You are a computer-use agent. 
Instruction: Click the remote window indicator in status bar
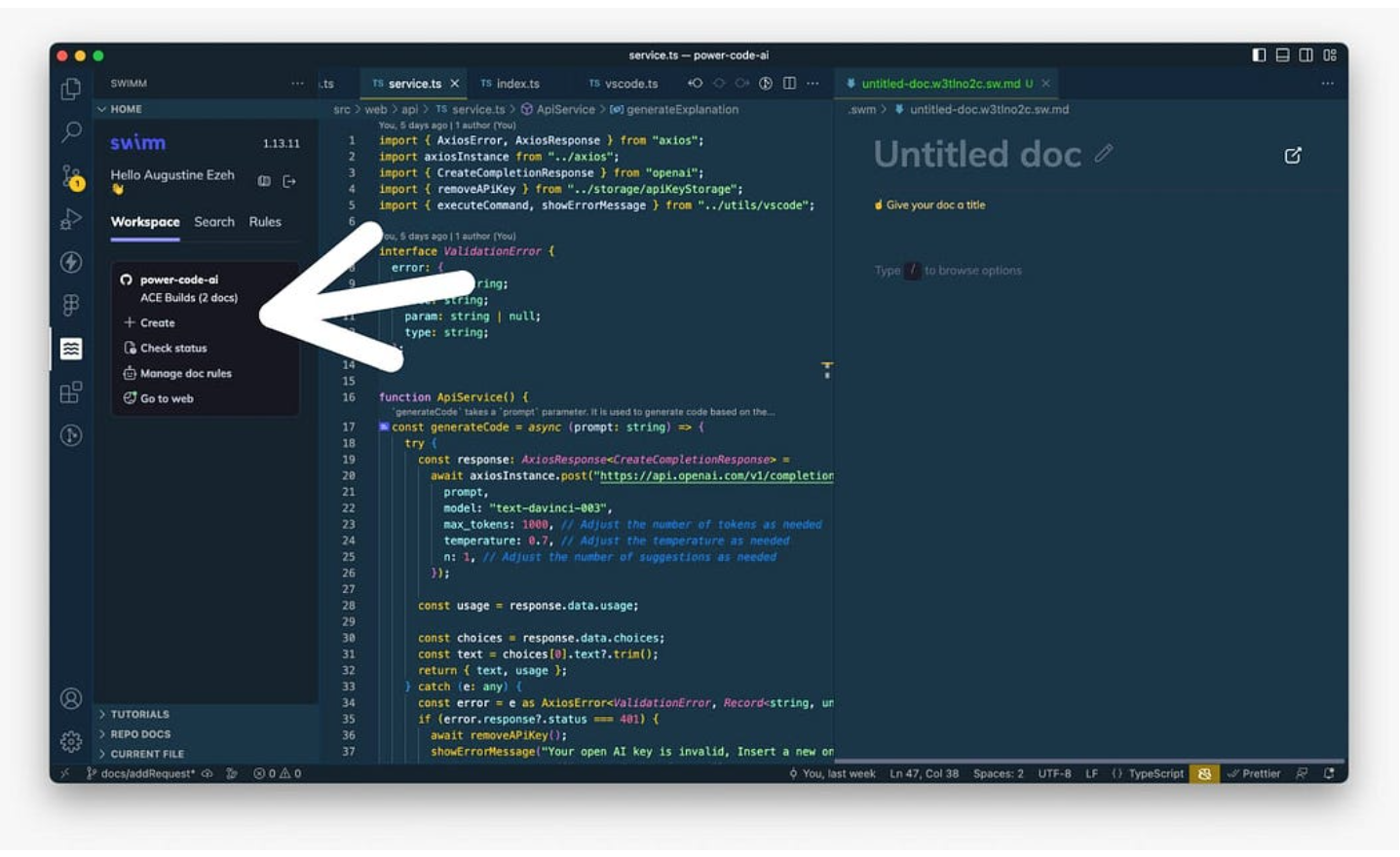pyautogui.click(x=65, y=773)
